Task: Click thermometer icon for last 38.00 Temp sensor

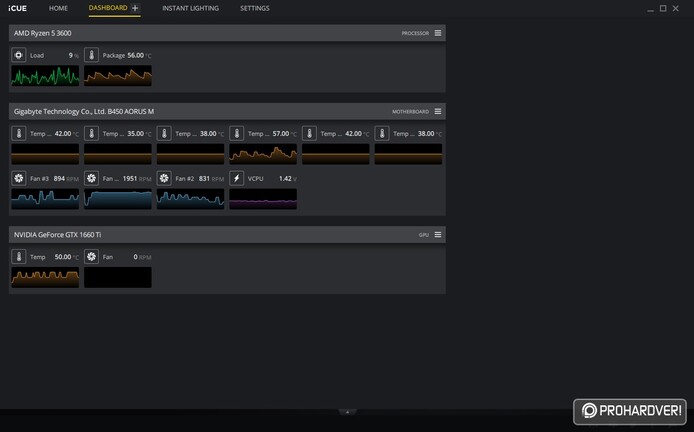Action: pos(382,134)
